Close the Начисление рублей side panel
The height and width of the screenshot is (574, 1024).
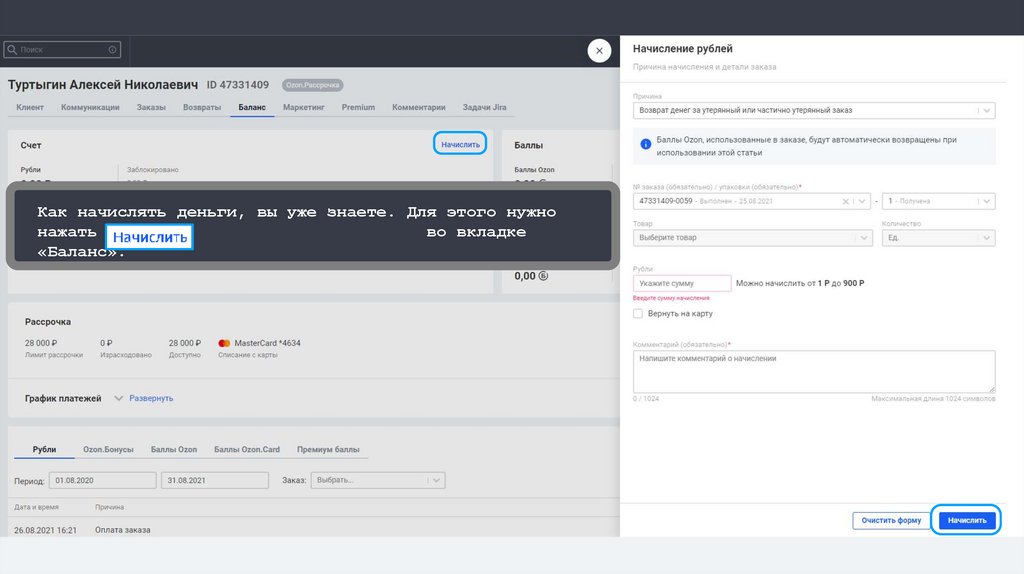pyautogui.click(x=599, y=51)
